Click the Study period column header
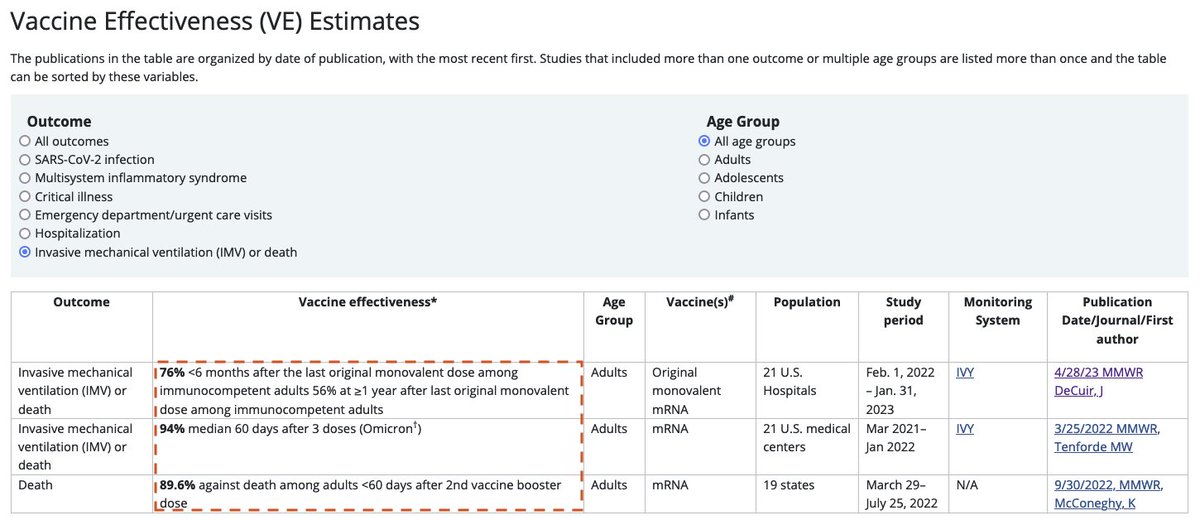Viewport: 1200px width, 520px height. 904,311
